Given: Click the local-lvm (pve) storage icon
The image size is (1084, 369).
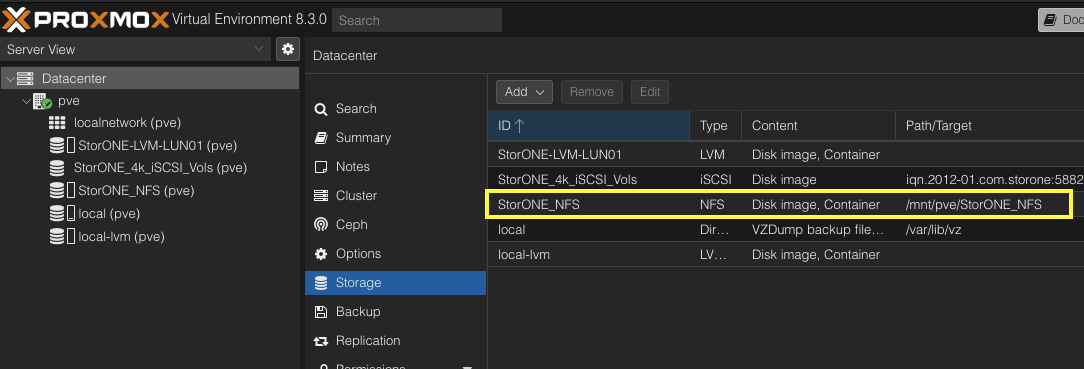Looking at the screenshot, I should (x=62, y=237).
